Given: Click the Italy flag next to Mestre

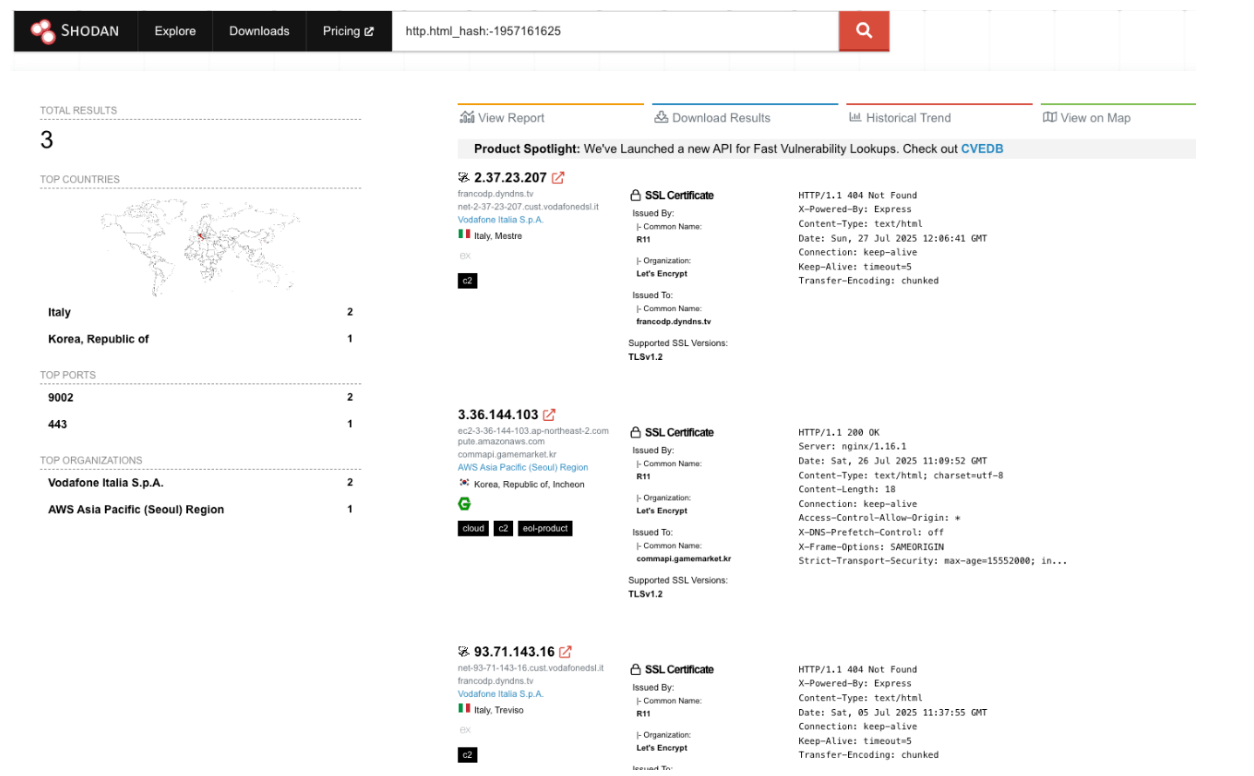Looking at the screenshot, I should (x=464, y=235).
